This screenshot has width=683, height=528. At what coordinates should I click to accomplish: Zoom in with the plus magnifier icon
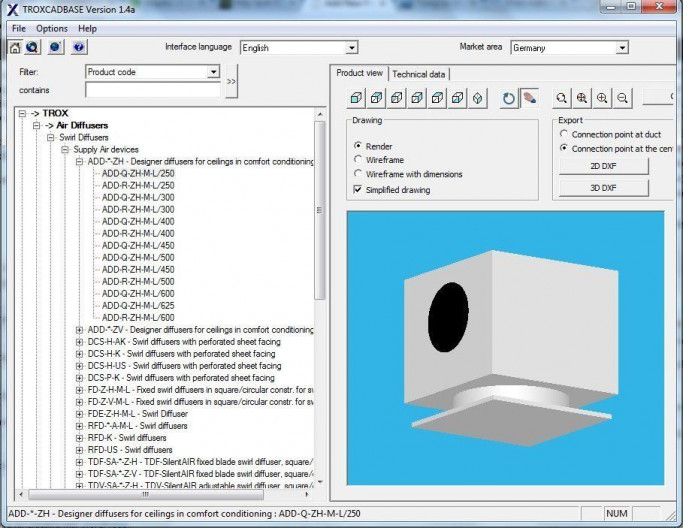click(x=602, y=98)
